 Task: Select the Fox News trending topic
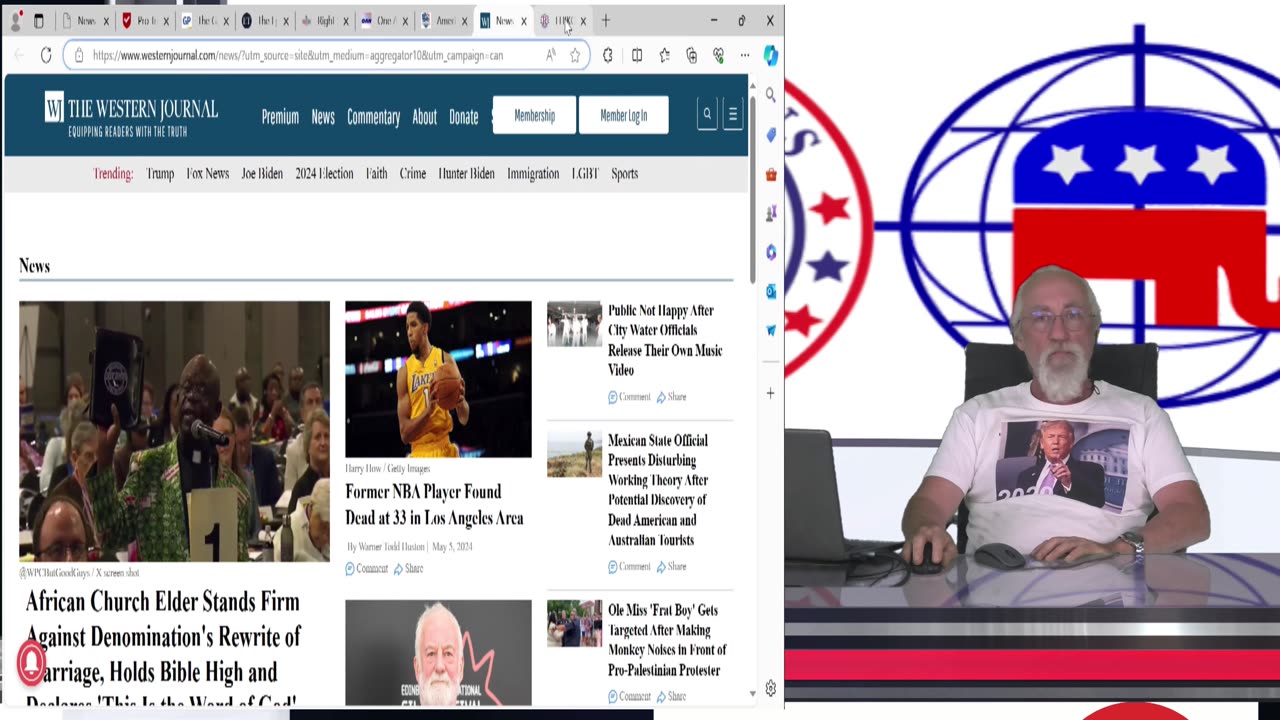[207, 173]
